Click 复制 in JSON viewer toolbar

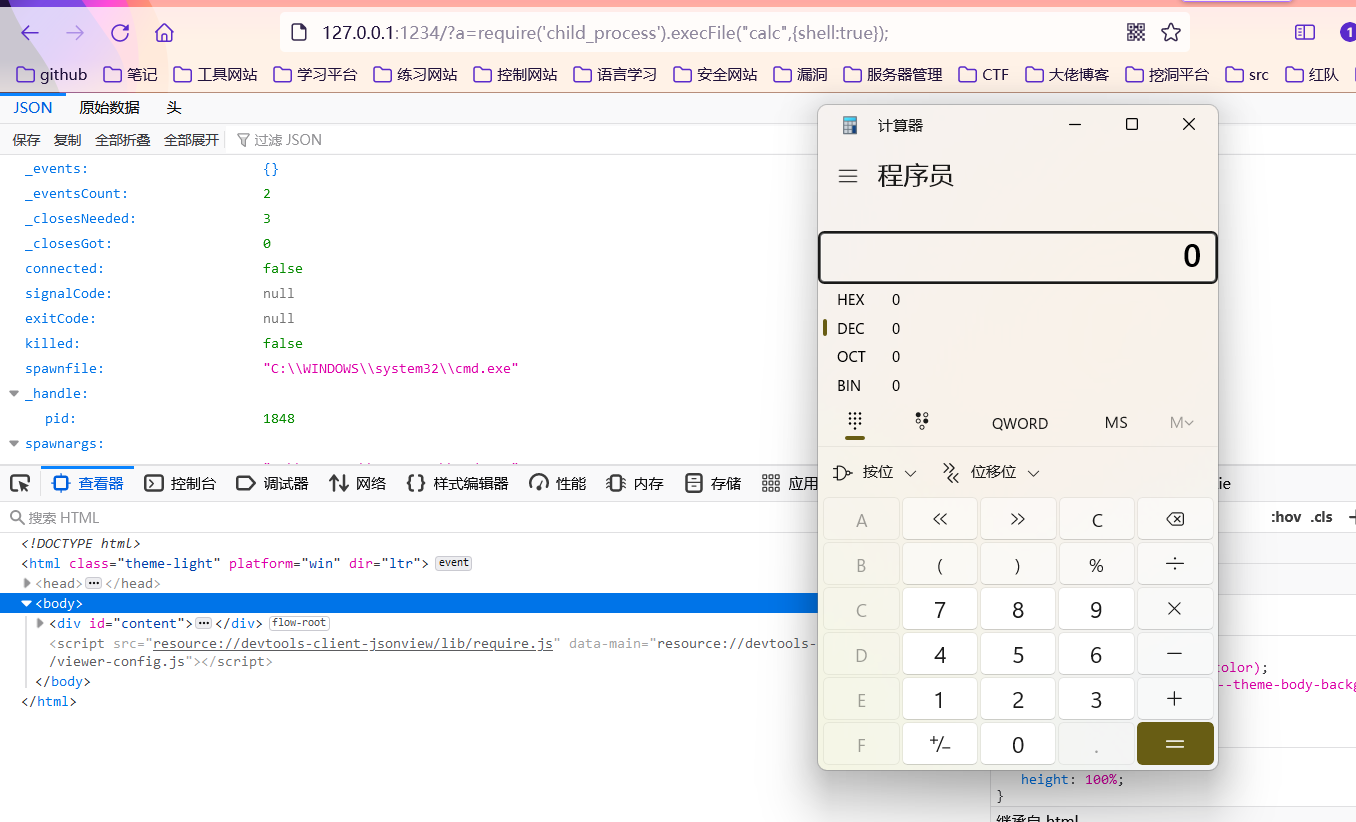click(68, 140)
